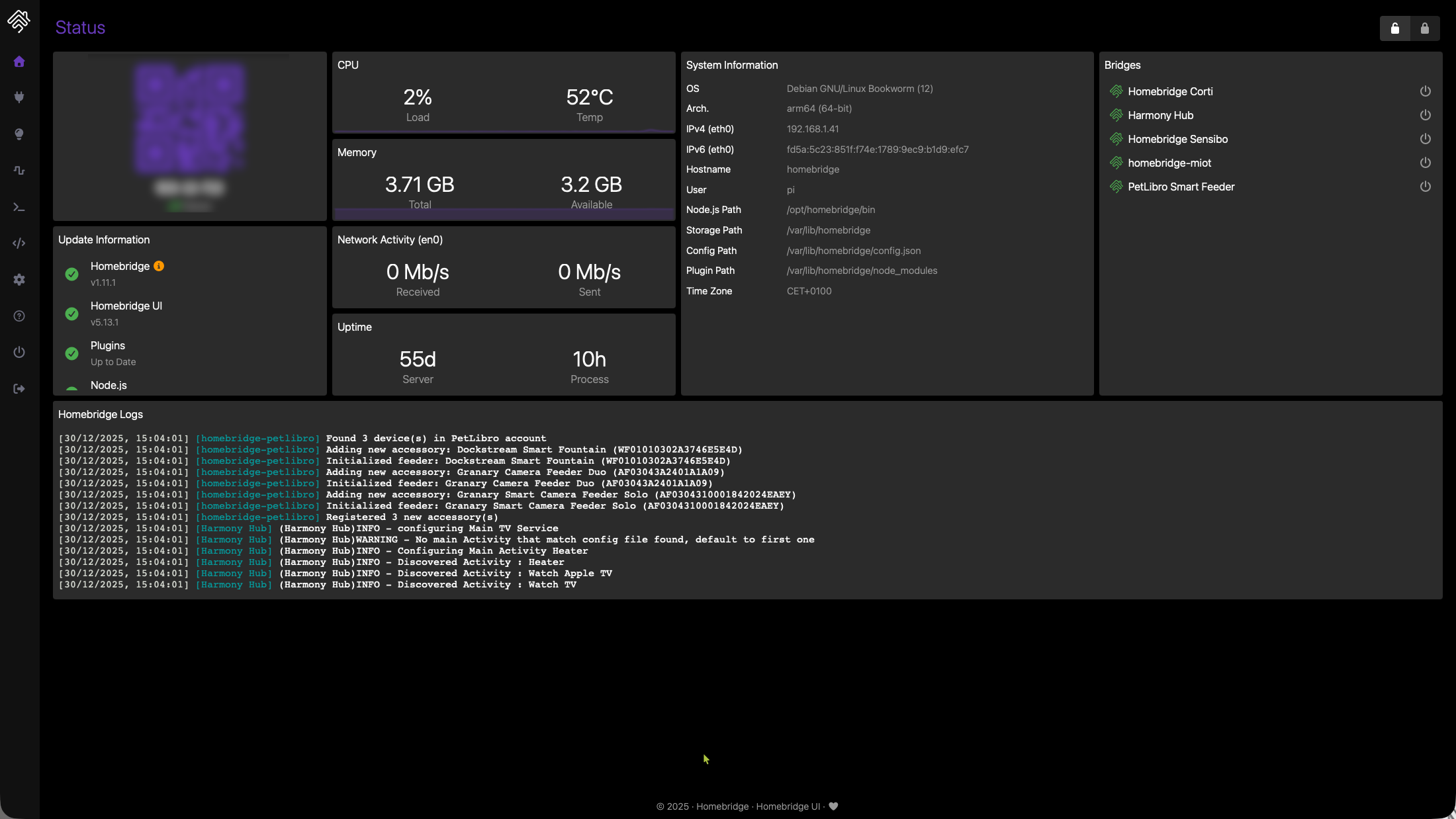Screen dimensions: 1456x819
Task: Open the Help question mark icon
Action: tap(19, 316)
